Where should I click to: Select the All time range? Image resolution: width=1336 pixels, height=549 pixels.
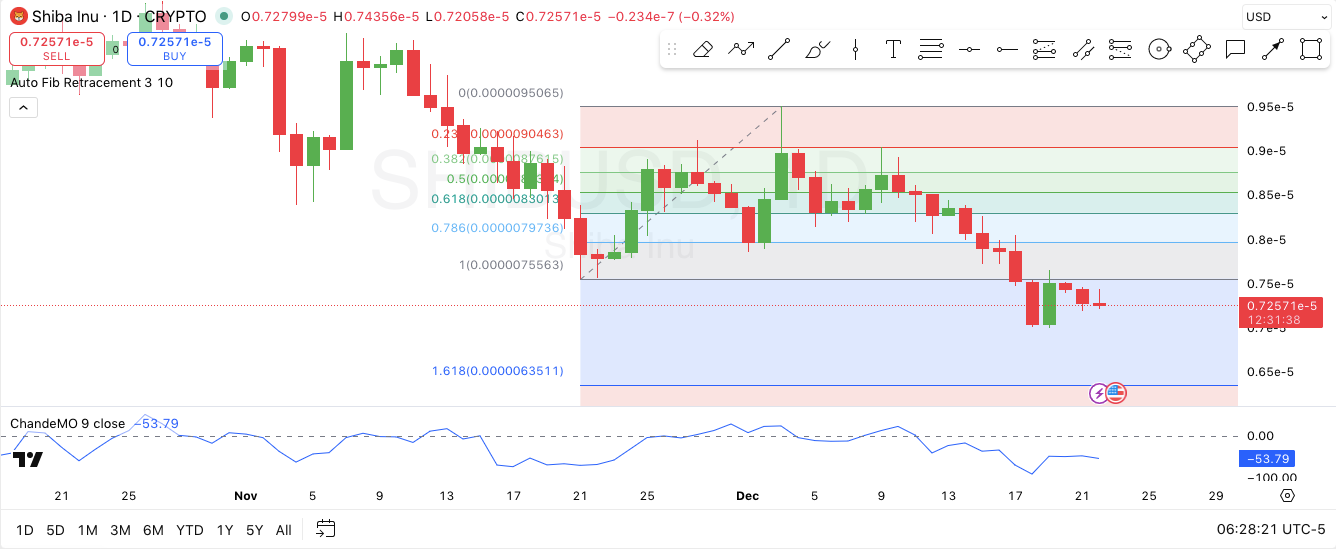click(284, 530)
